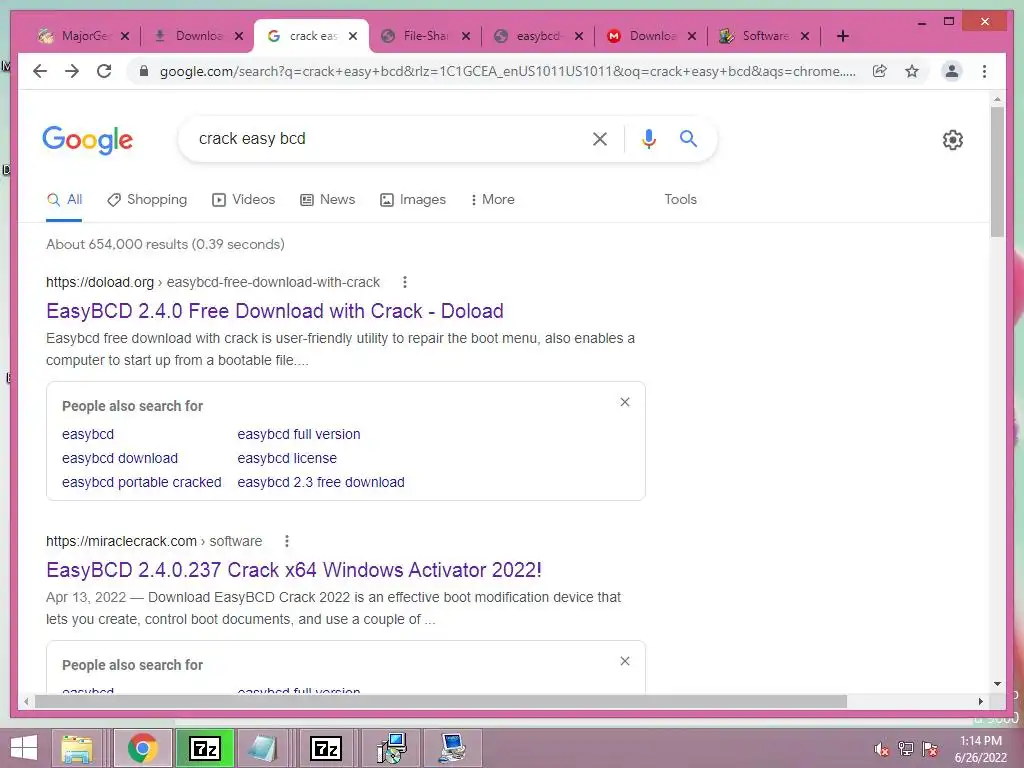Open the Windows Start button

point(24,748)
